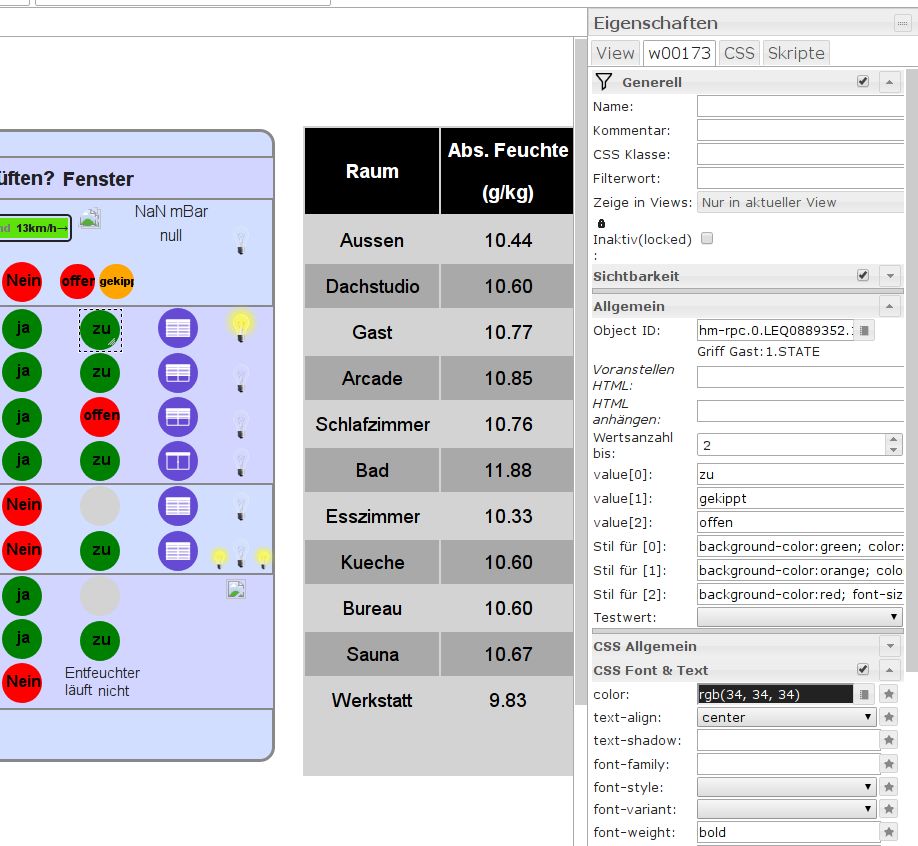The width and height of the screenshot is (918, 846).
Task: Switch to the View tab
Action: pyautogui.click(x=615, y=53)
